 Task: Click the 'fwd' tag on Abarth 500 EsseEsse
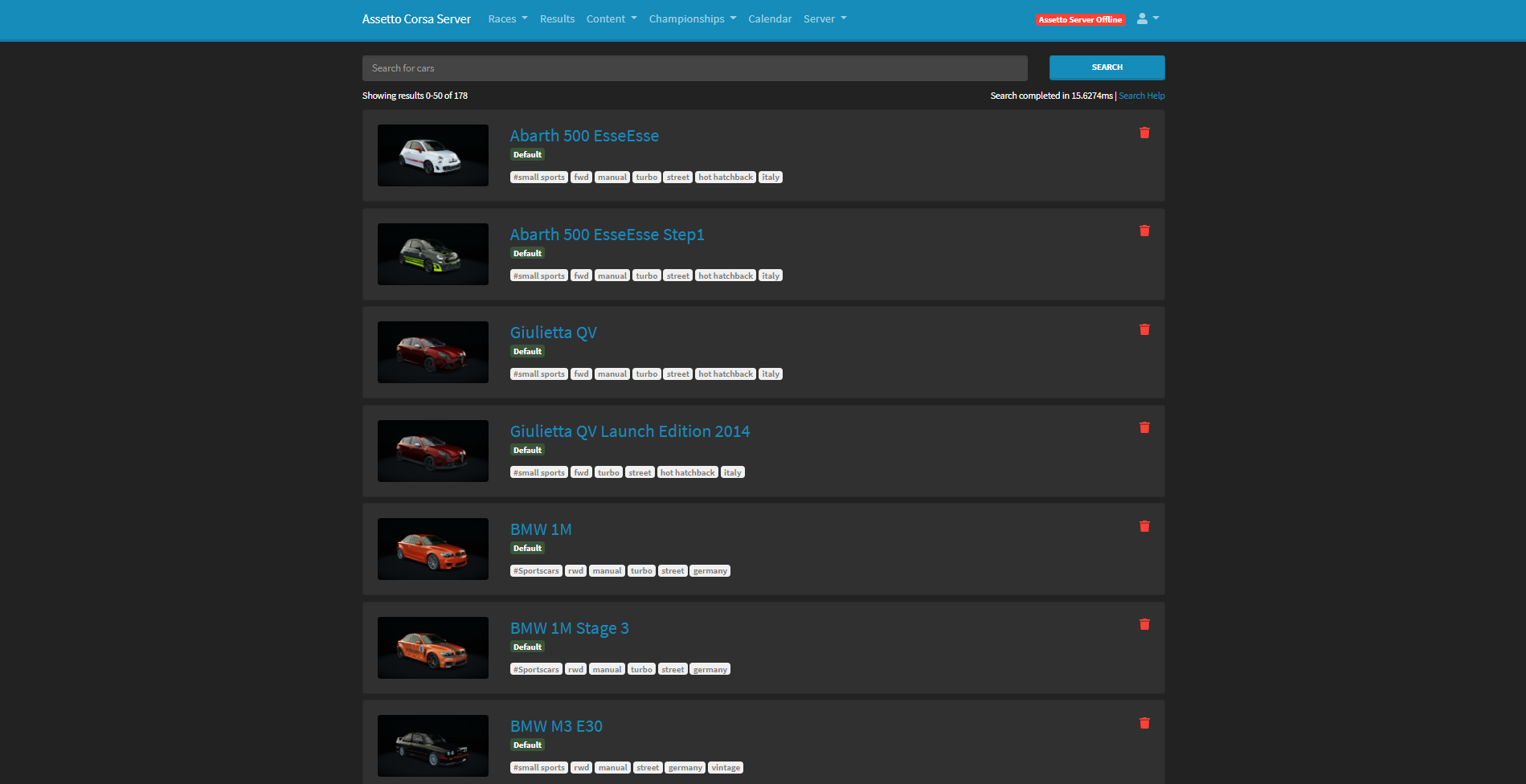point(581,178)
